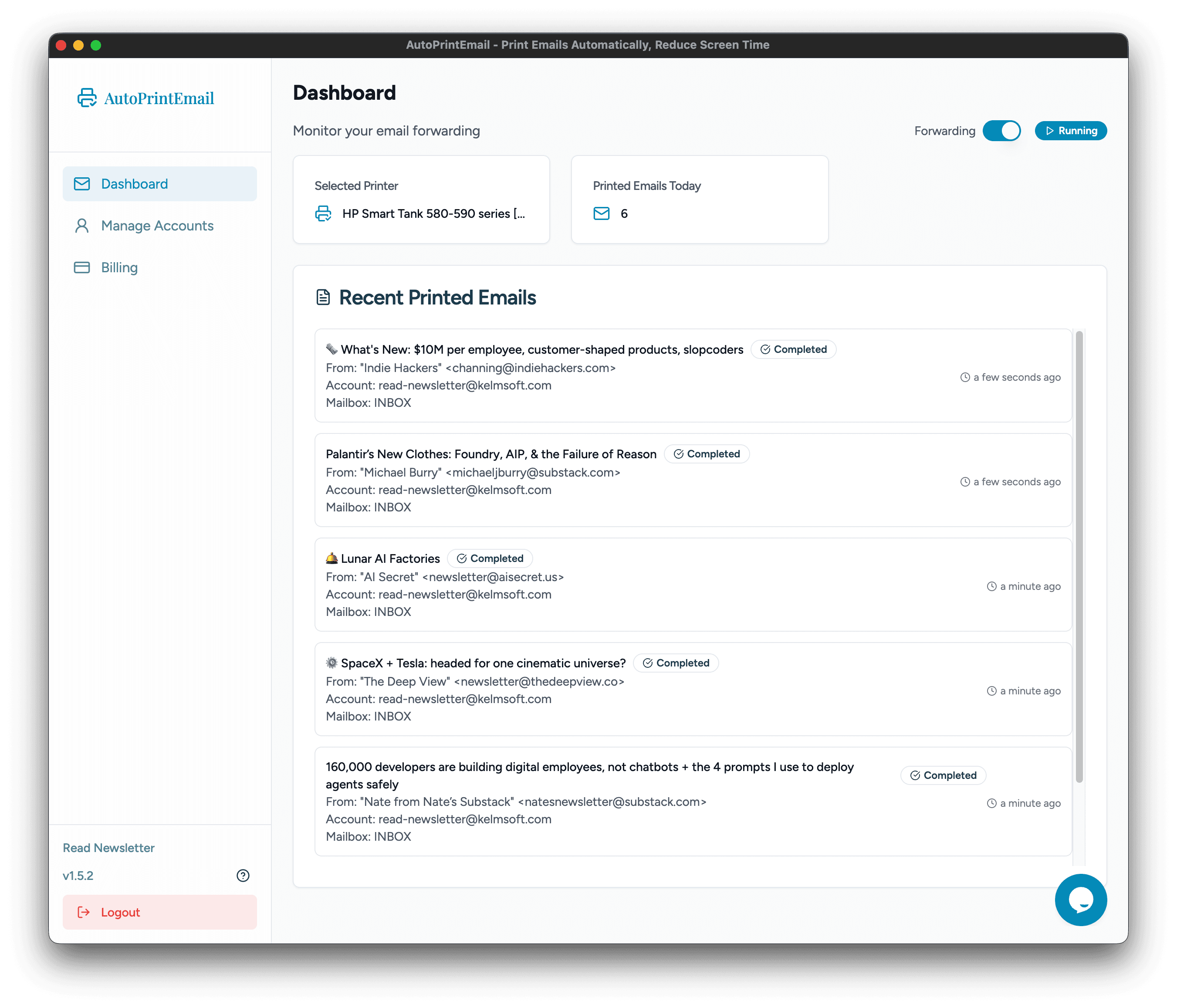Click the document icon beside Recent Printed Emails
Screen dimensions: 1177x1008
point(323,297)
